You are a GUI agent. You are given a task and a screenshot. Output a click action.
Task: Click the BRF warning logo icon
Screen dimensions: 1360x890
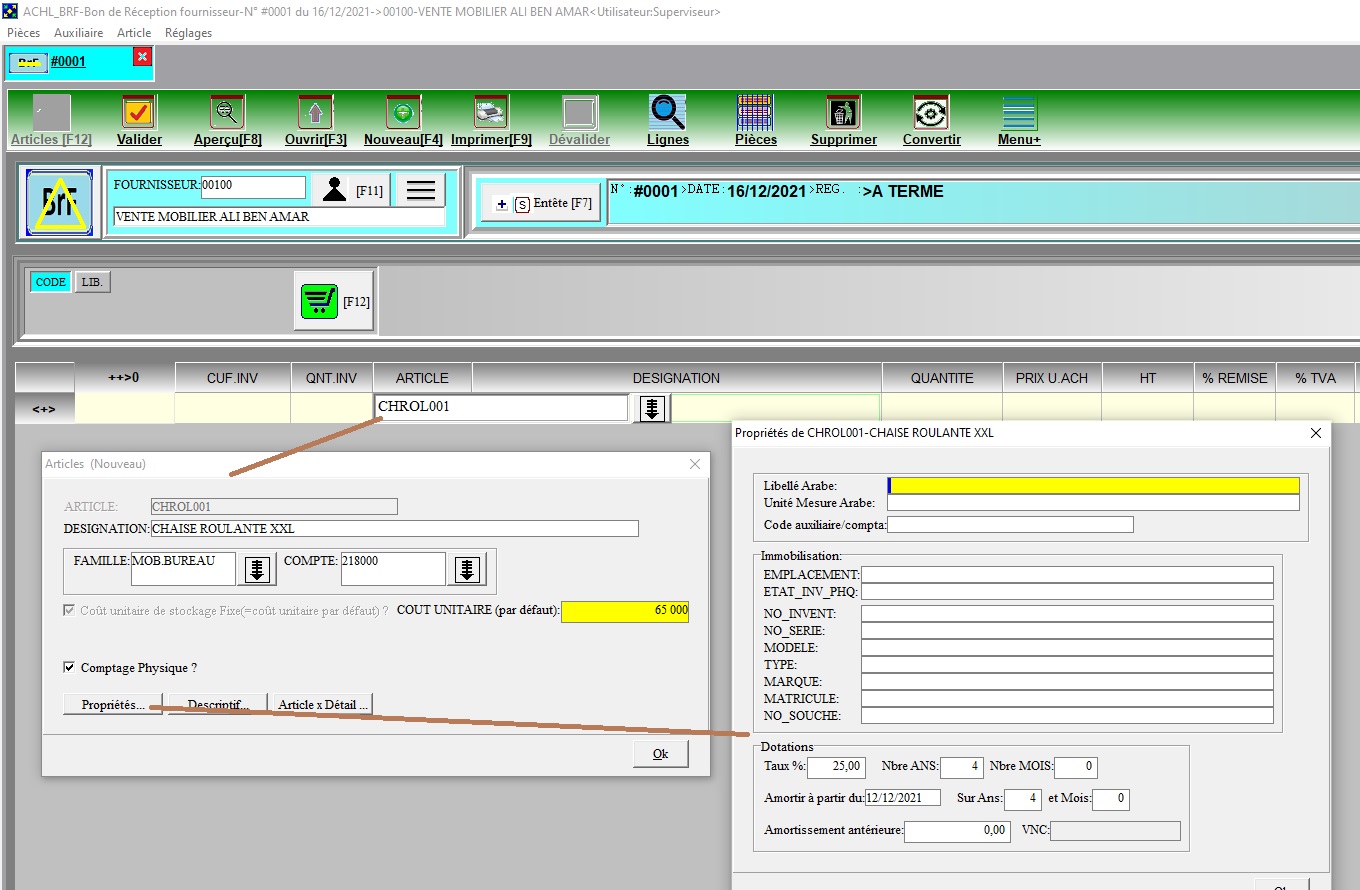tap(61, 203)
